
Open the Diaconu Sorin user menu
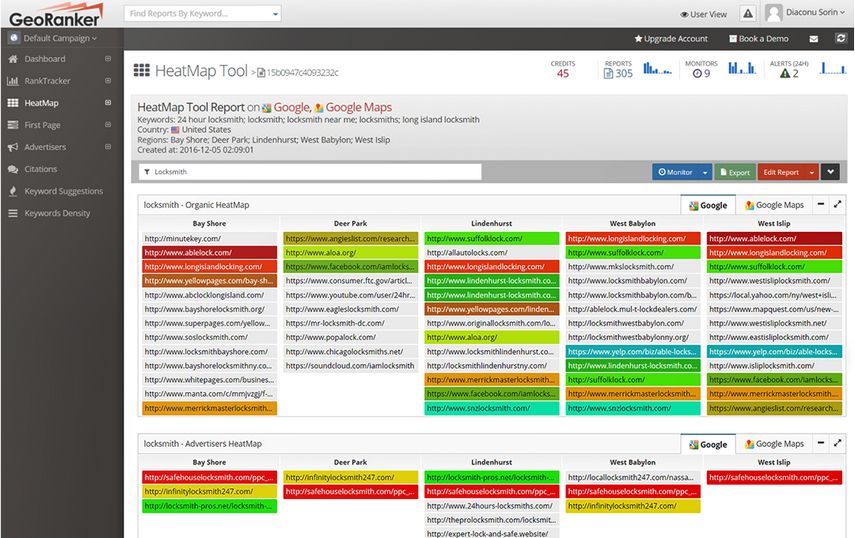815,12
